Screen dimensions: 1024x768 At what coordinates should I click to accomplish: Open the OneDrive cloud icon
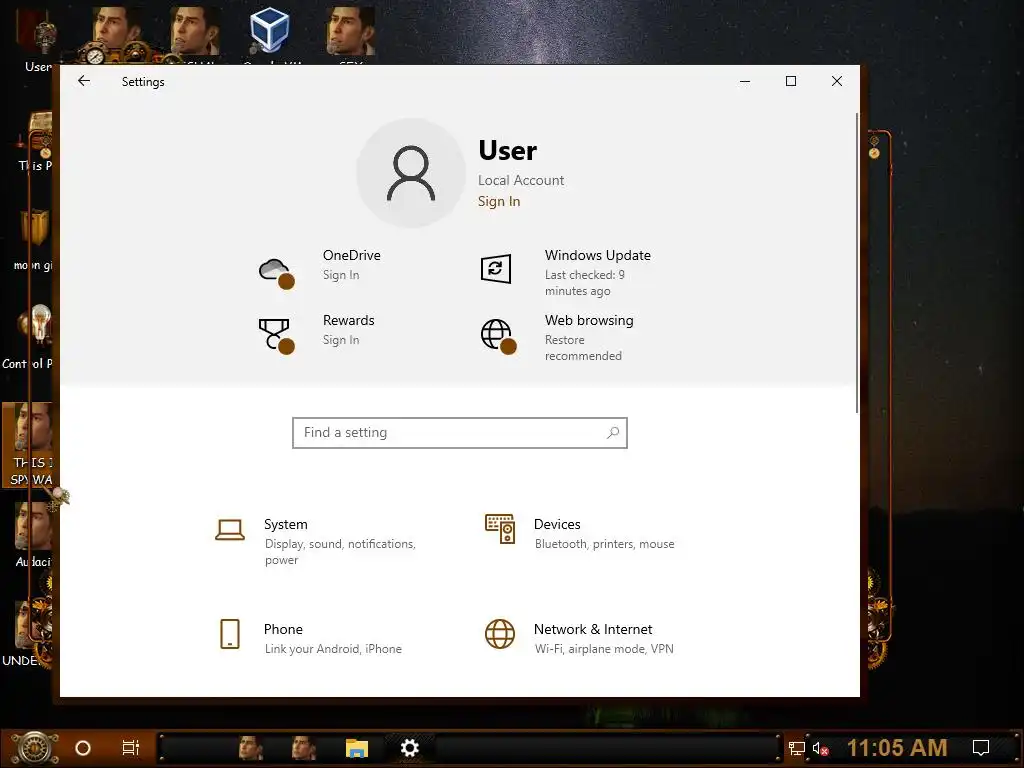276,272
